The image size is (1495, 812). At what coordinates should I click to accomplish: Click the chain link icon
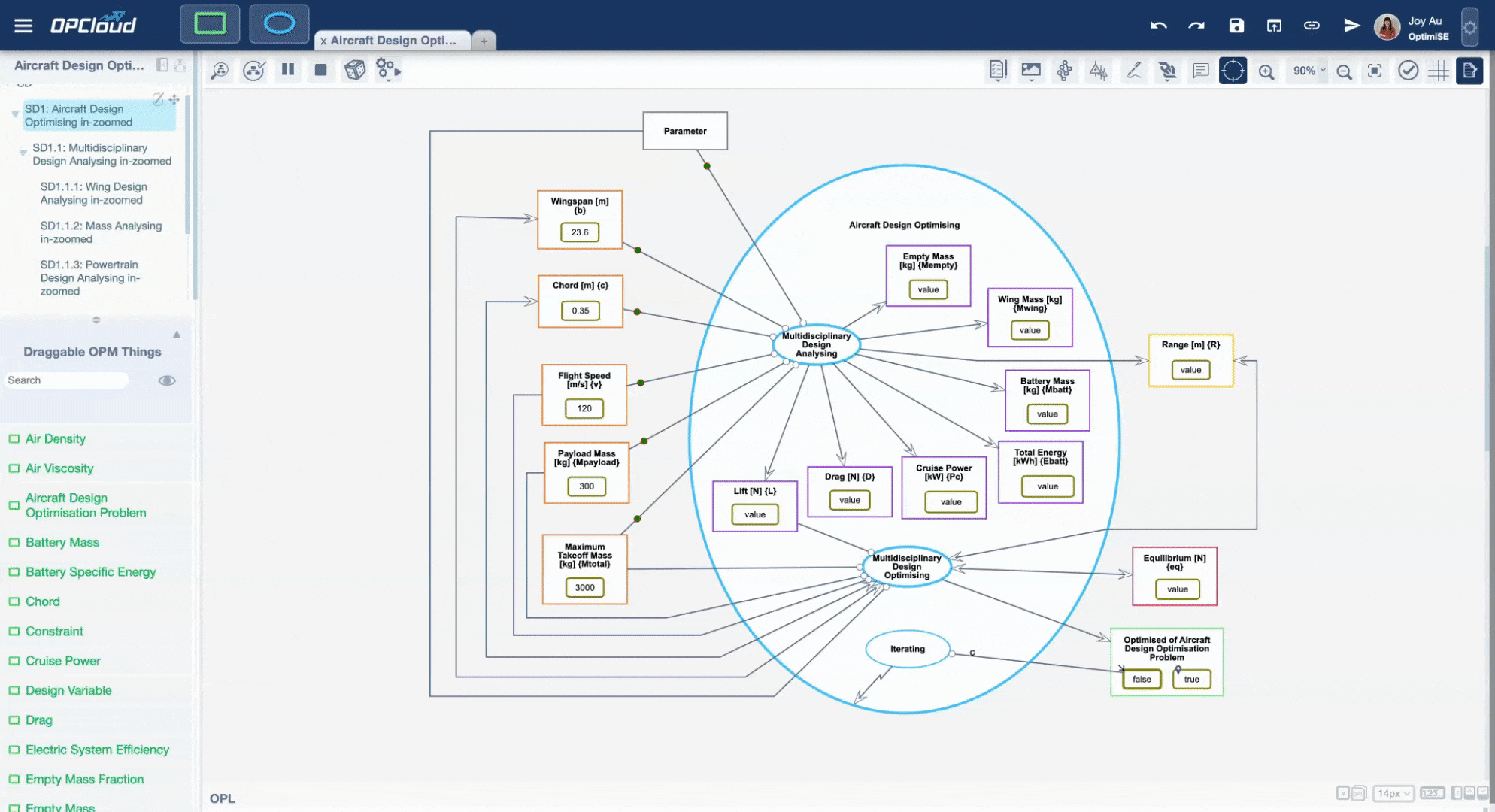click(x=1312, y=26)
